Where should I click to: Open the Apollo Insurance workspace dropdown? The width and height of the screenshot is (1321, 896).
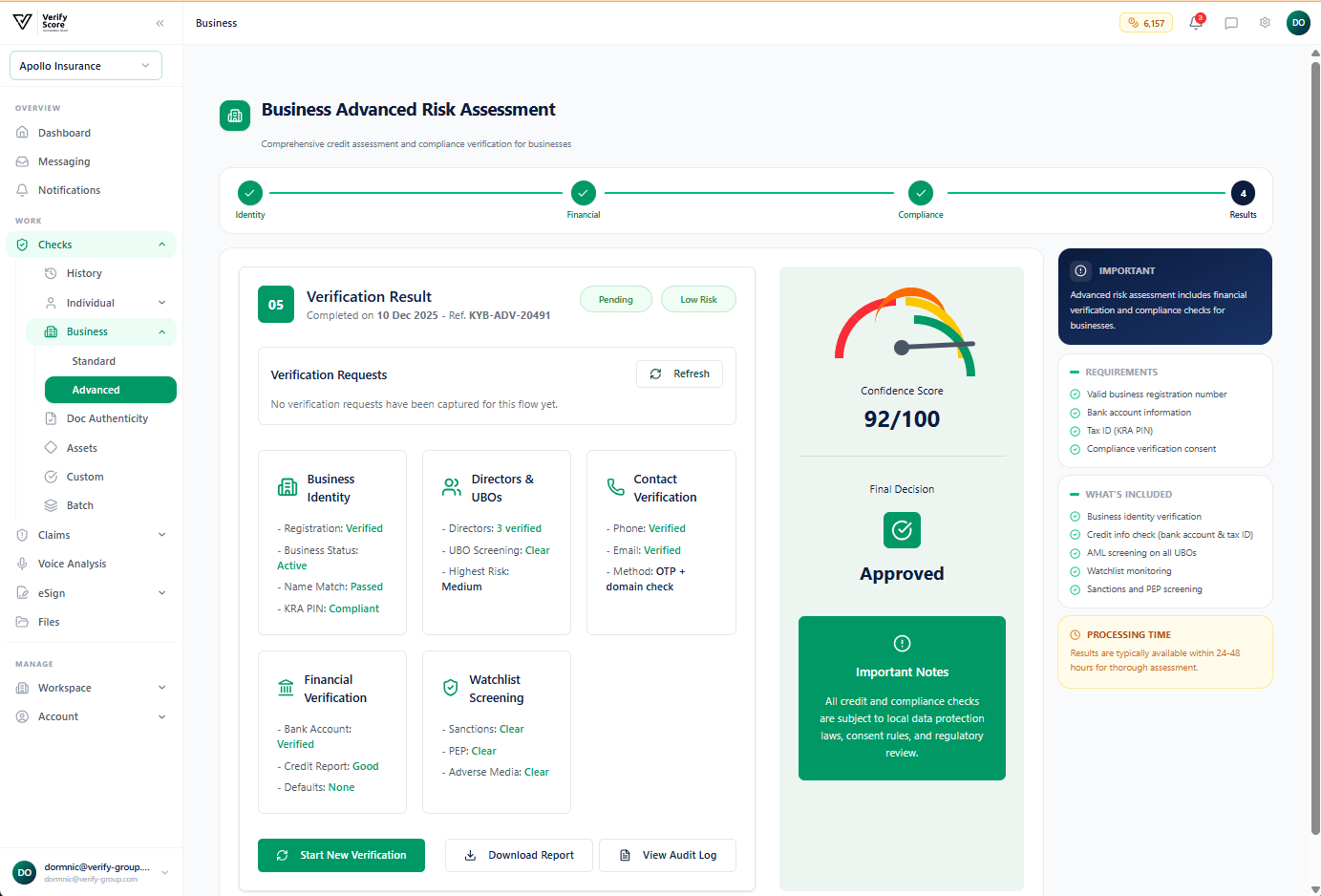click(86, 66)
